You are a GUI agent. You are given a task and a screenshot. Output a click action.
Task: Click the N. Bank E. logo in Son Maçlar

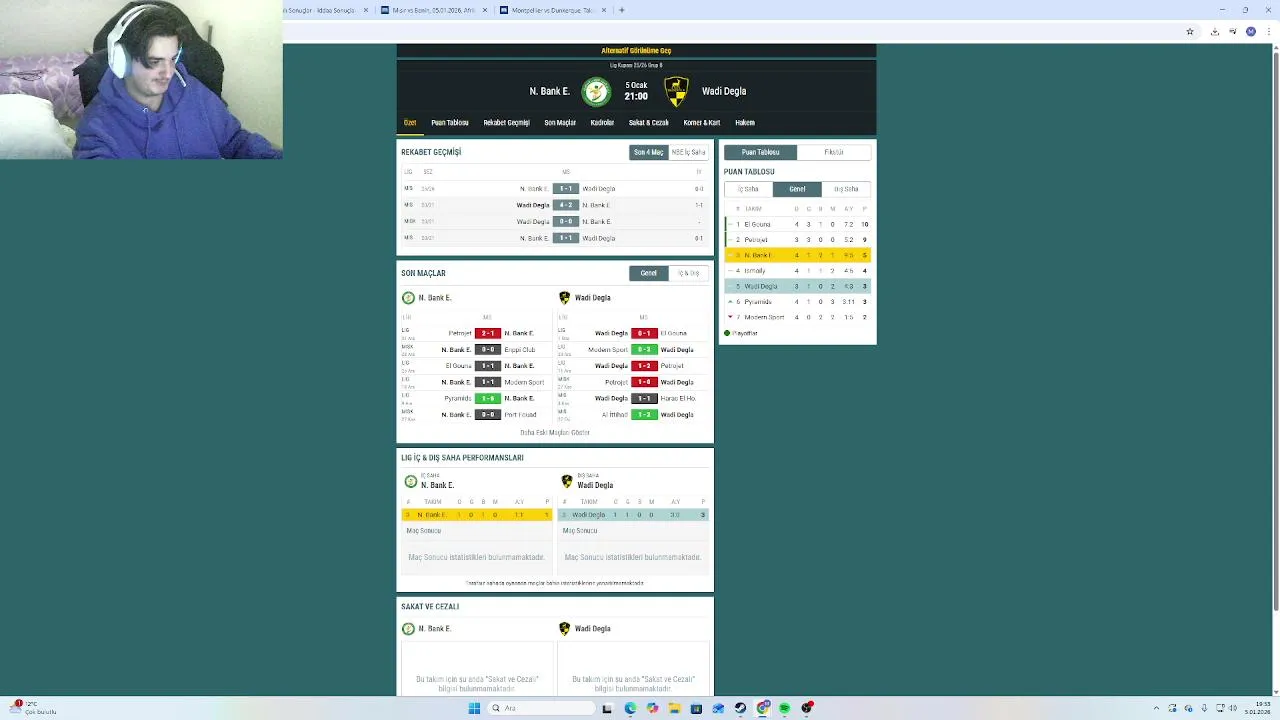point(408,298)
